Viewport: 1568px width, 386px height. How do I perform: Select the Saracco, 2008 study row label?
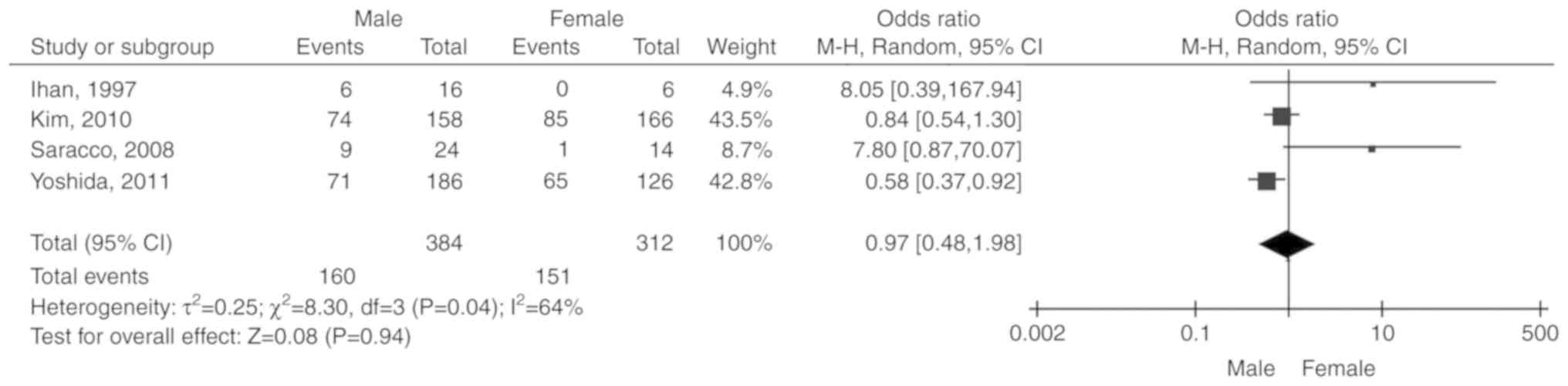pyautogui.click(x=102, y=150)
